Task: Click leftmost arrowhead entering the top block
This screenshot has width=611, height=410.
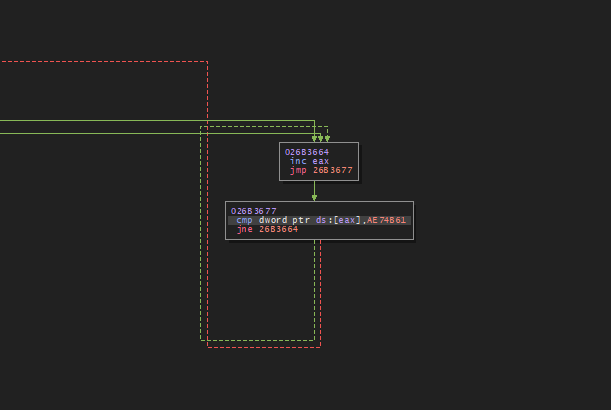Action: pyautogui.click(x=314, y=138)
